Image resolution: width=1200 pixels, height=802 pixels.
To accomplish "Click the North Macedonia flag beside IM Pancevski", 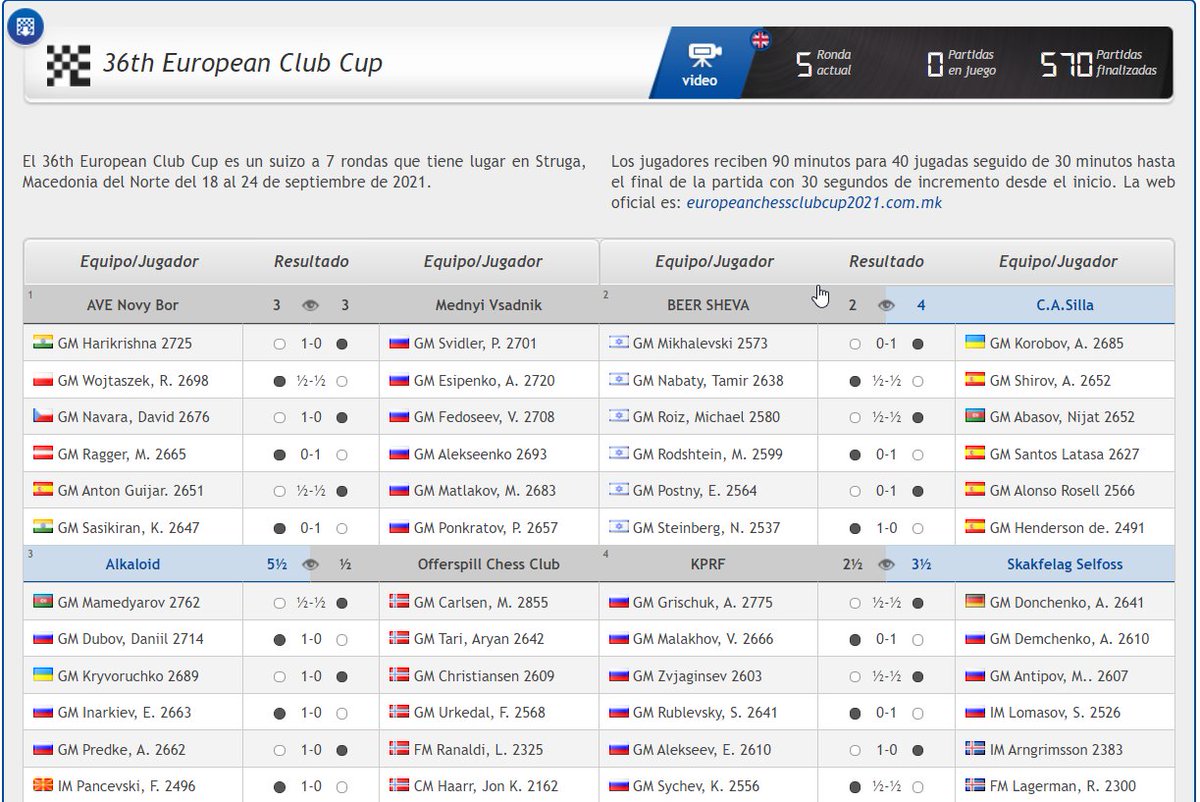I will [x=42, y=785].
